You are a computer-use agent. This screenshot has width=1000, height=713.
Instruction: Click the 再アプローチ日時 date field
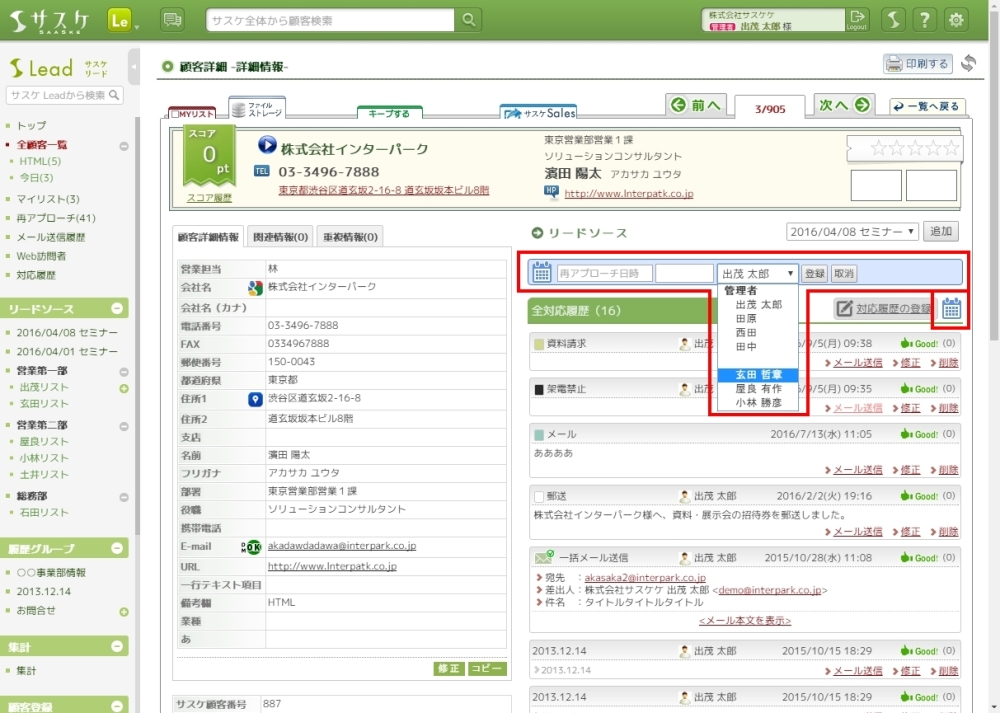click(x=604, y=273)
